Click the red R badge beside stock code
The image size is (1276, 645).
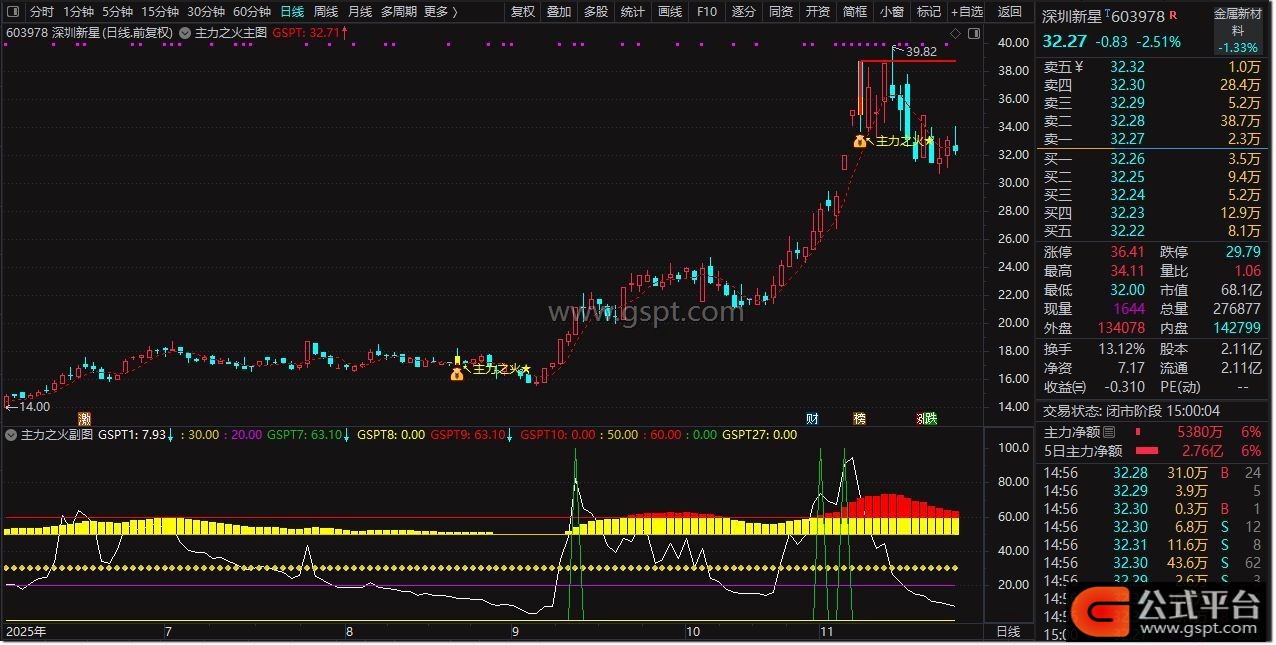[x=1173, y=16]
